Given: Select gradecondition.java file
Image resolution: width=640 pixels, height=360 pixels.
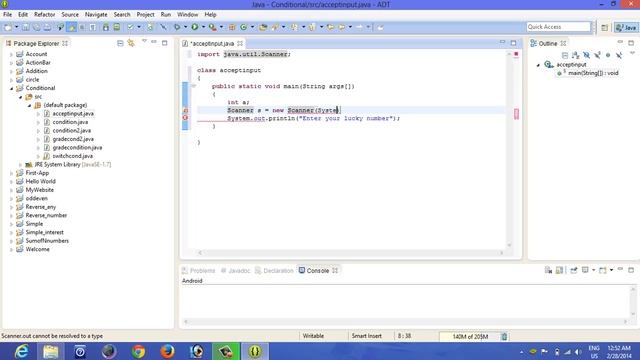Looking at the screenshot, I should [77, 147].
